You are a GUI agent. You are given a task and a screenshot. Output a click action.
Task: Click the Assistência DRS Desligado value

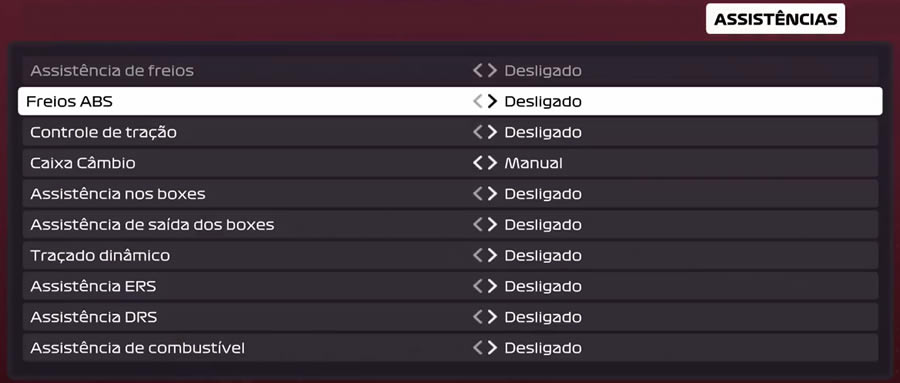tap(543, 318)
